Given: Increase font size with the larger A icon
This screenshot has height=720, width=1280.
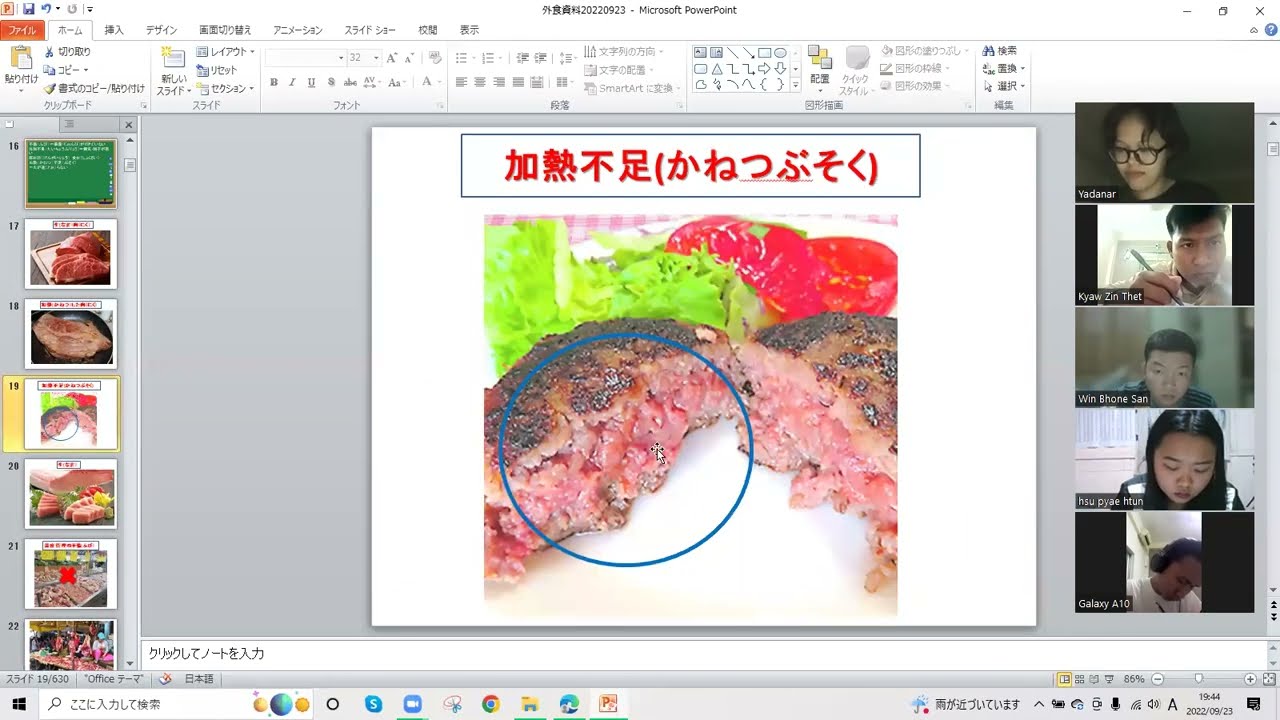Looking at the screenshot, I should tap(392, 58).
